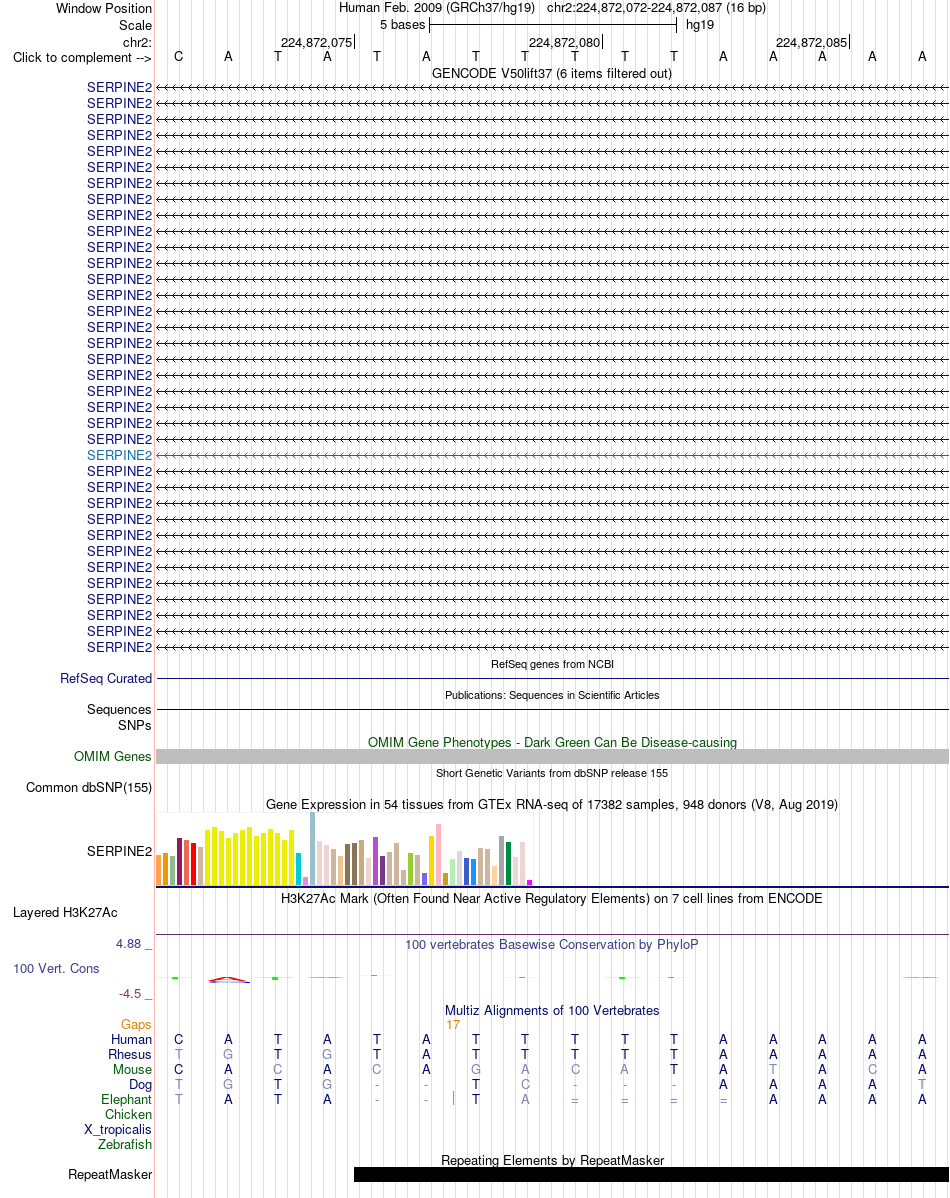Click the black RepeatMasker element bar

pyautogui.click(x=651, y=1174)
